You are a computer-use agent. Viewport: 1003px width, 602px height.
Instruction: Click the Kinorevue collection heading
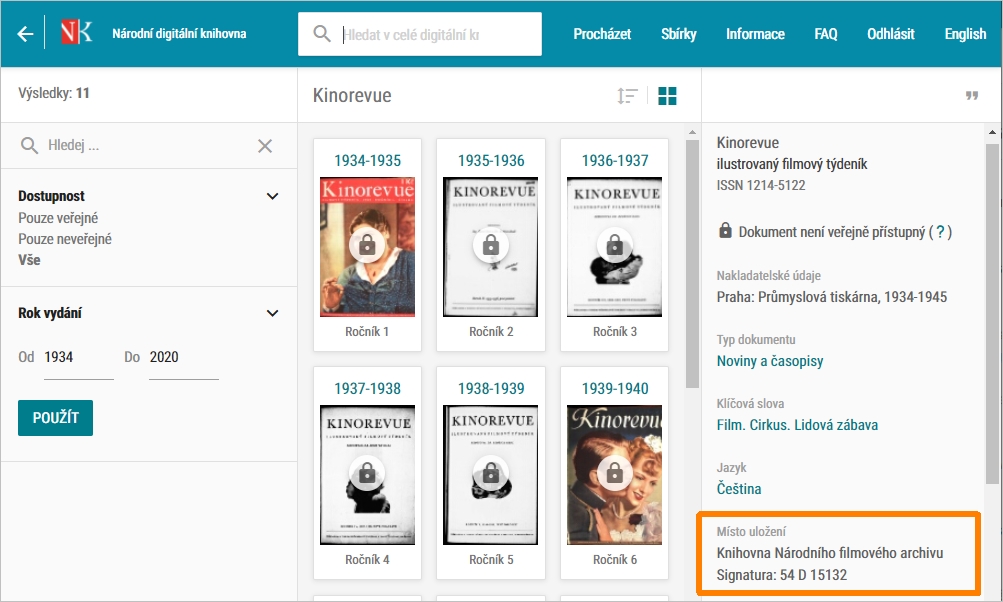pos(352,95)
